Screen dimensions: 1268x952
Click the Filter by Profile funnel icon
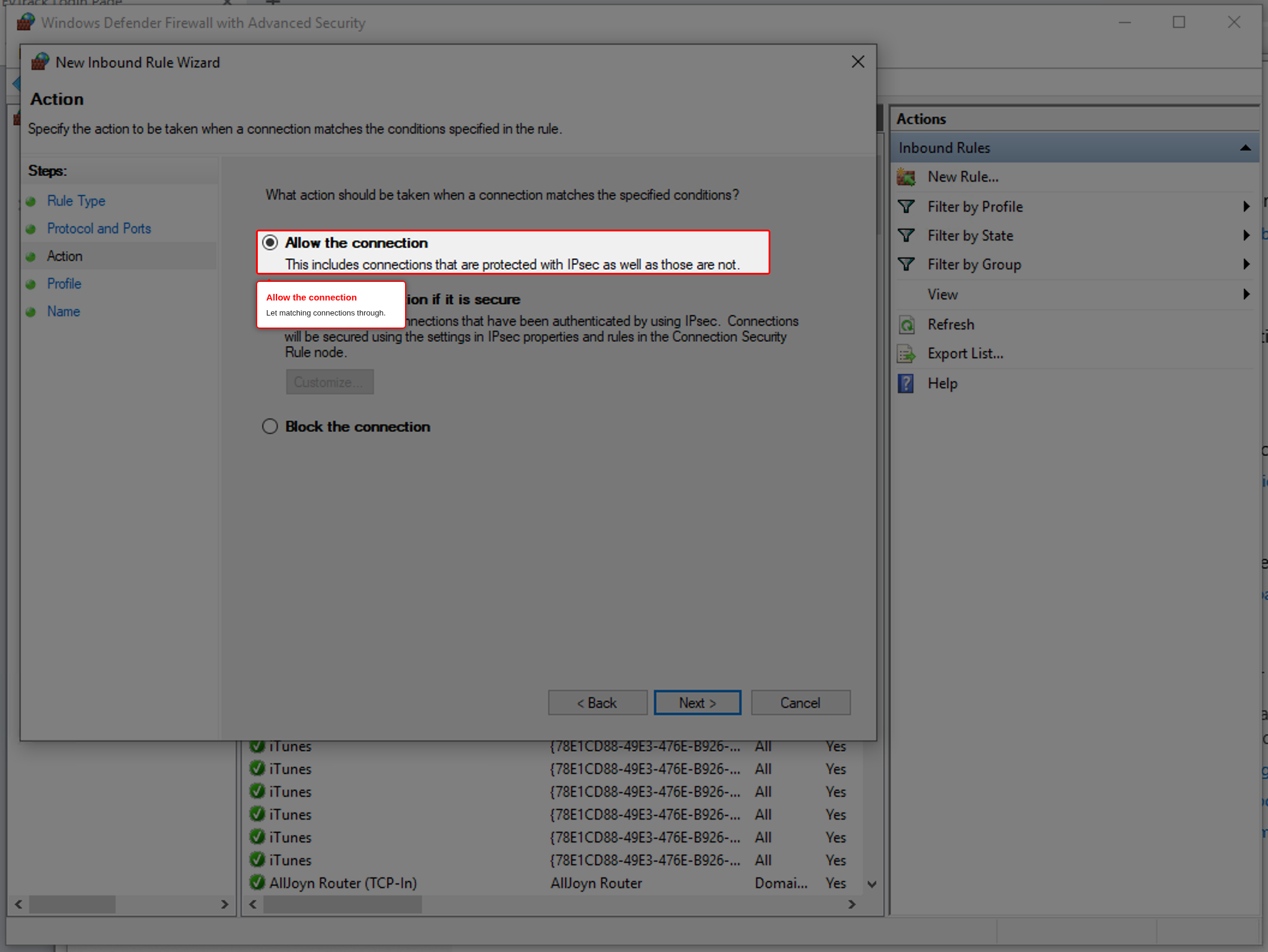point(906,207)
